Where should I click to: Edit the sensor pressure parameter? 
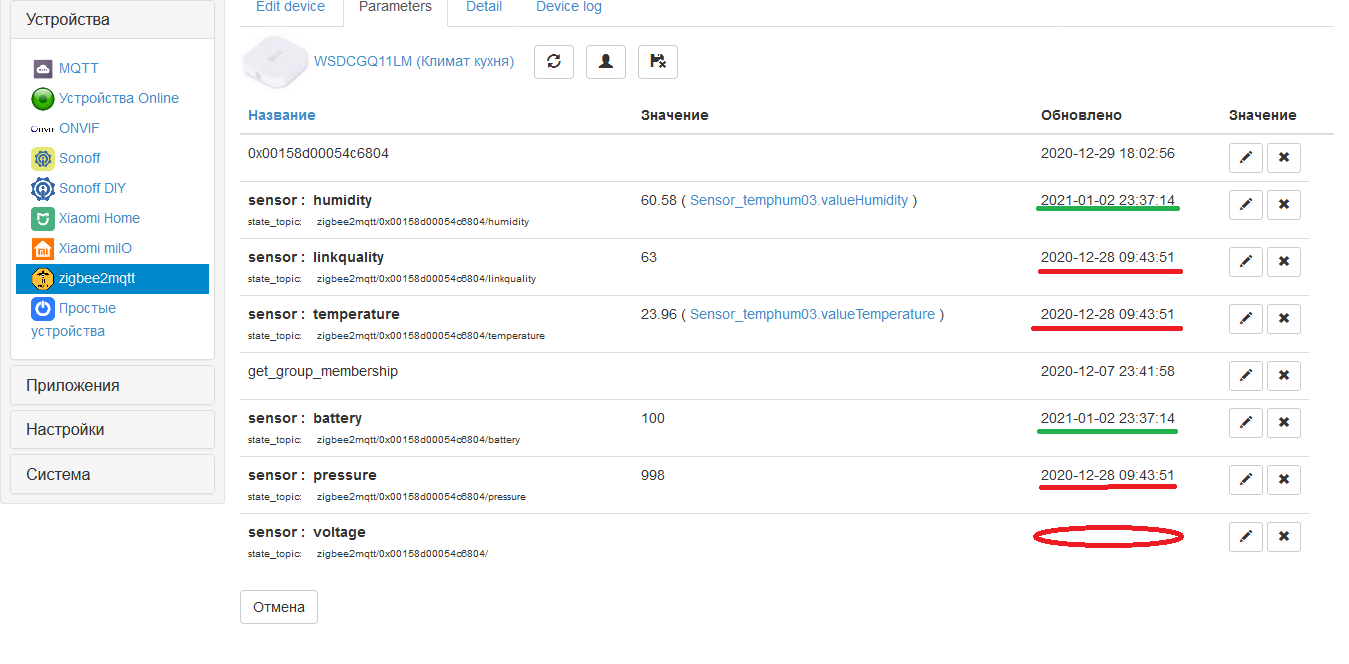1245,479
